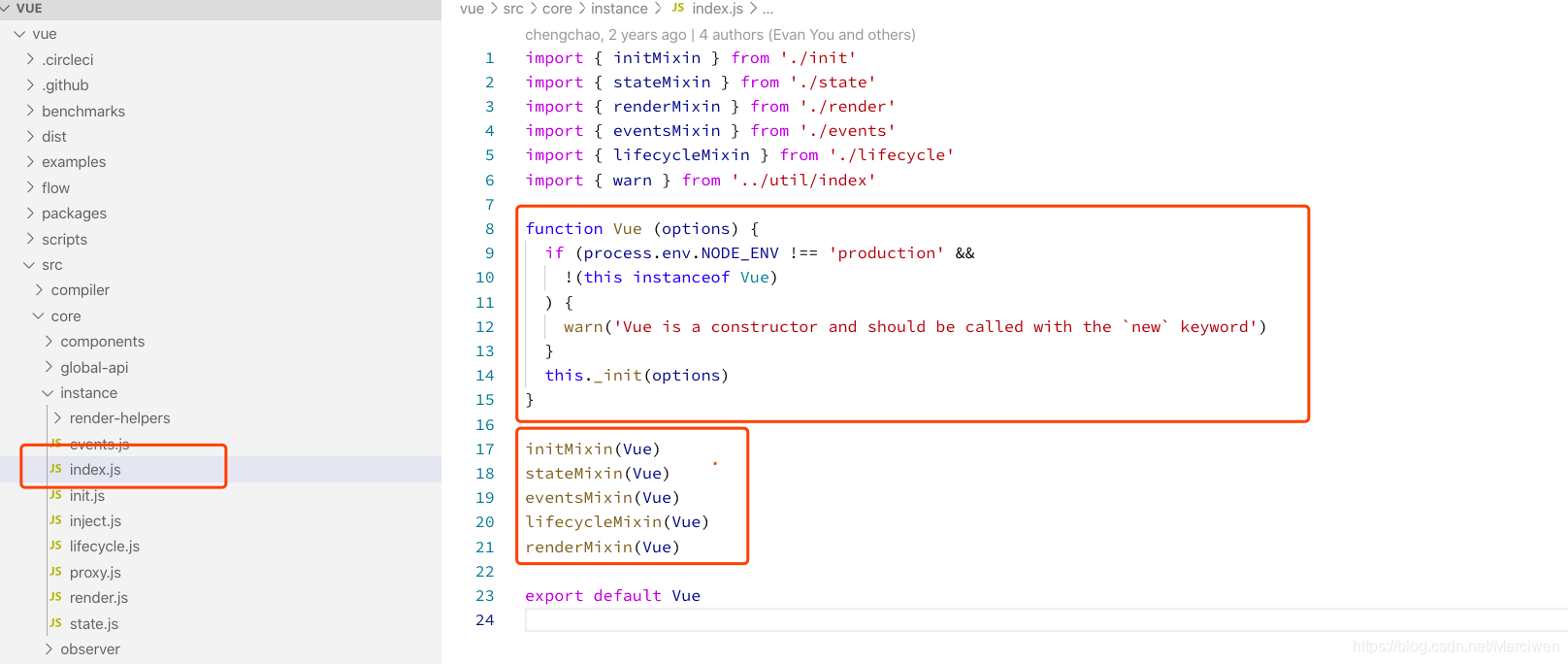Screen dimensions: 1568x664
Task: Click 'process.env.NODE_ENV' on line 9
Action: pos(681,253)
